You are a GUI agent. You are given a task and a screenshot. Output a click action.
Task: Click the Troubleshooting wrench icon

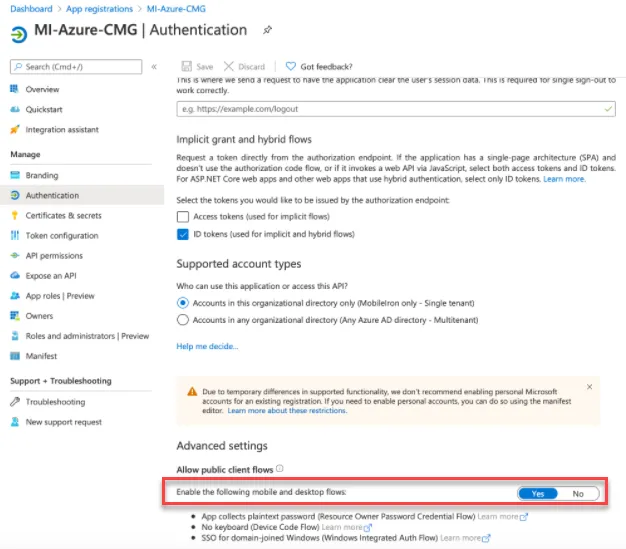click(x=15, y=402)
